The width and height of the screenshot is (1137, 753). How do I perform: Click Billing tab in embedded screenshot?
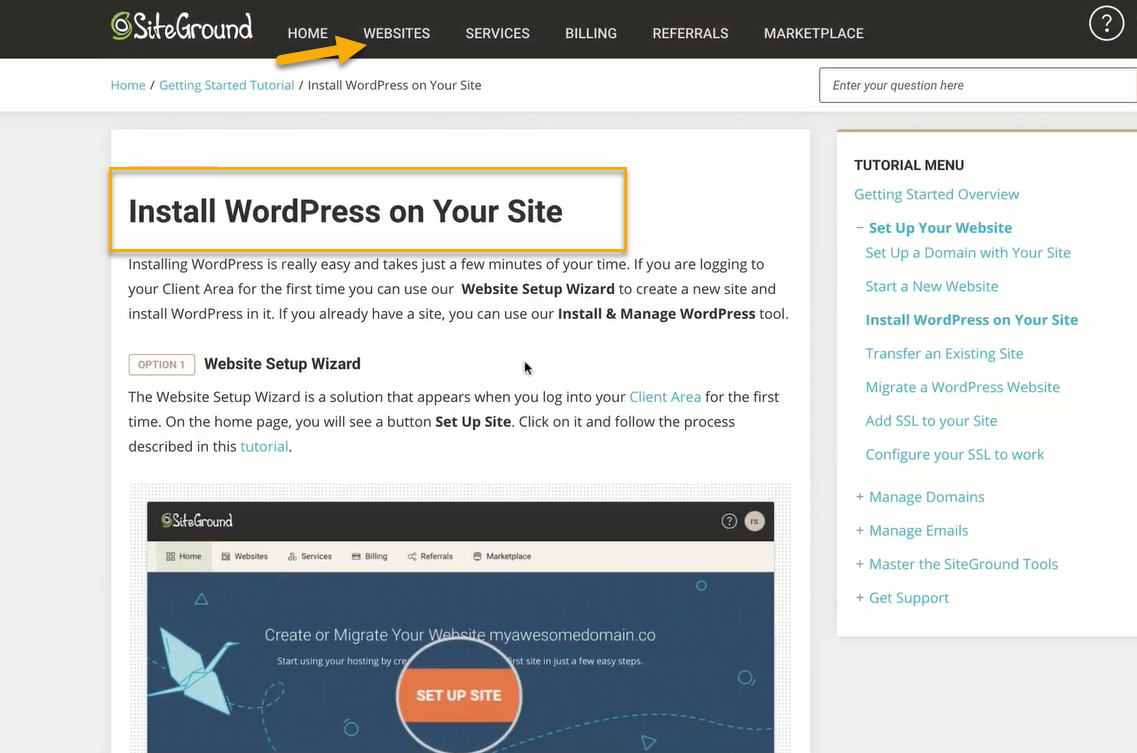click(x=369, y=556)
